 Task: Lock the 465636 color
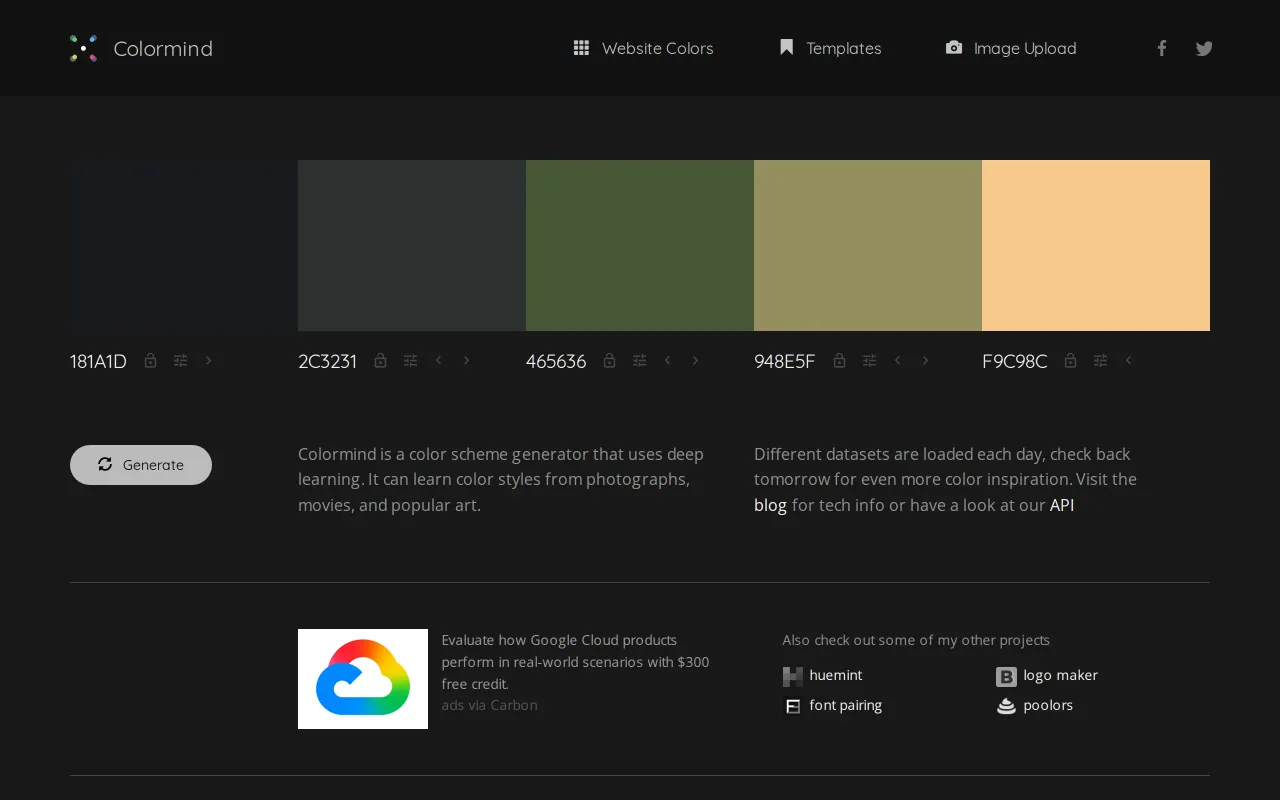(x=609, y=361)
